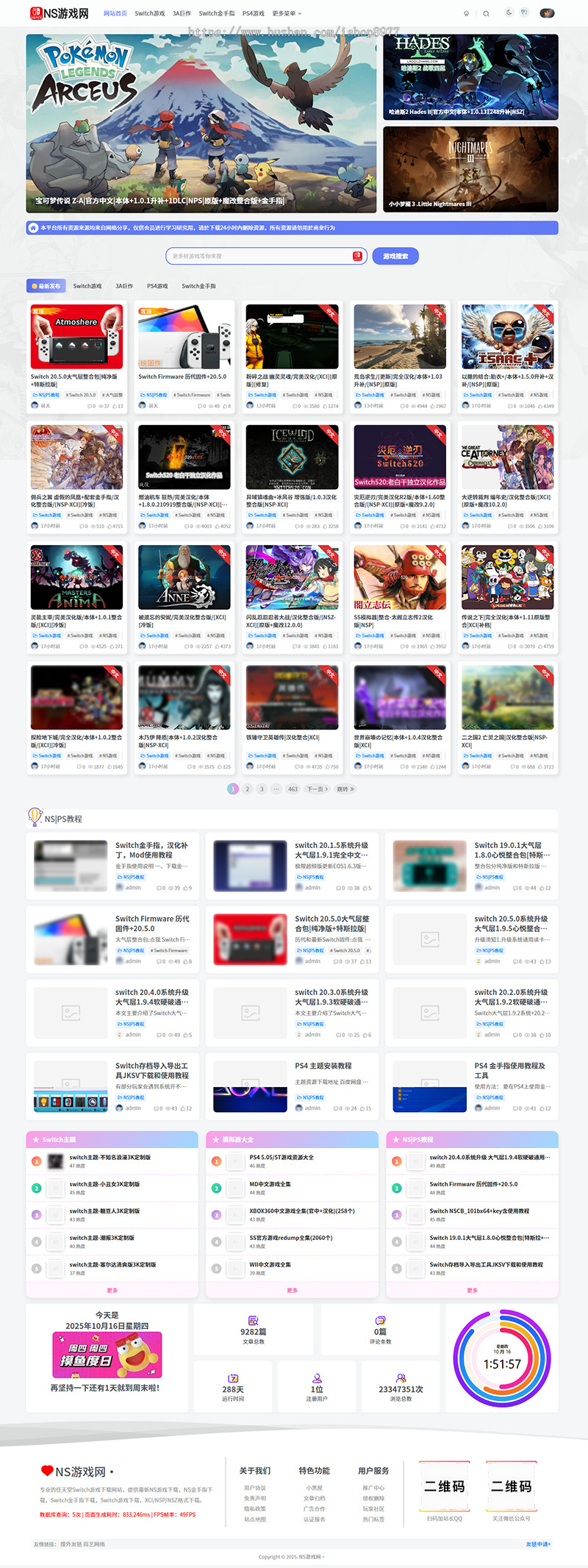
Task: Open switch主题-不知名浪漫3K定制版 ranking item
Action: point(110,1158)
